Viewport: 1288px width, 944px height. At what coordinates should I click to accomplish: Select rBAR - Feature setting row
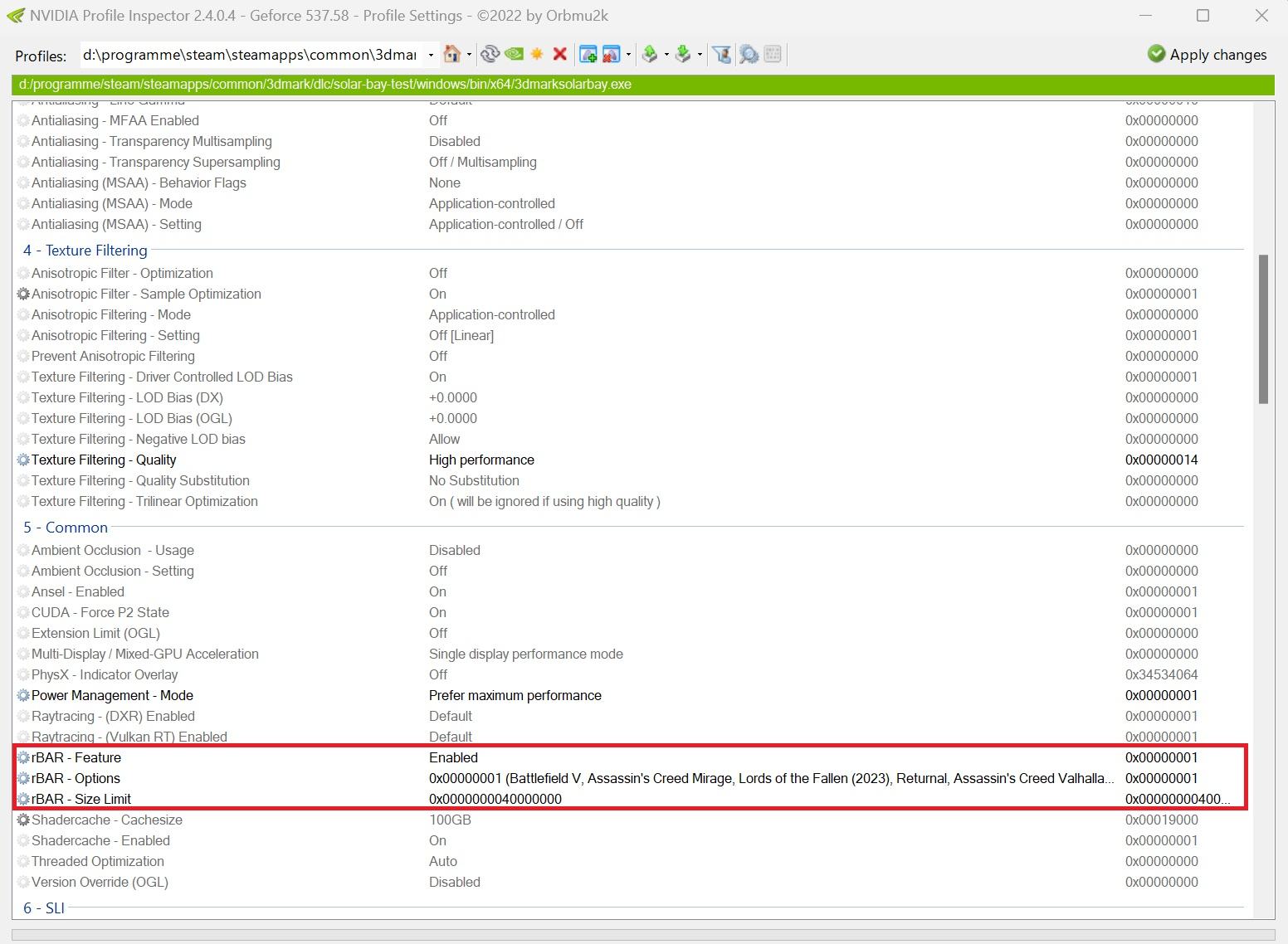631,757
